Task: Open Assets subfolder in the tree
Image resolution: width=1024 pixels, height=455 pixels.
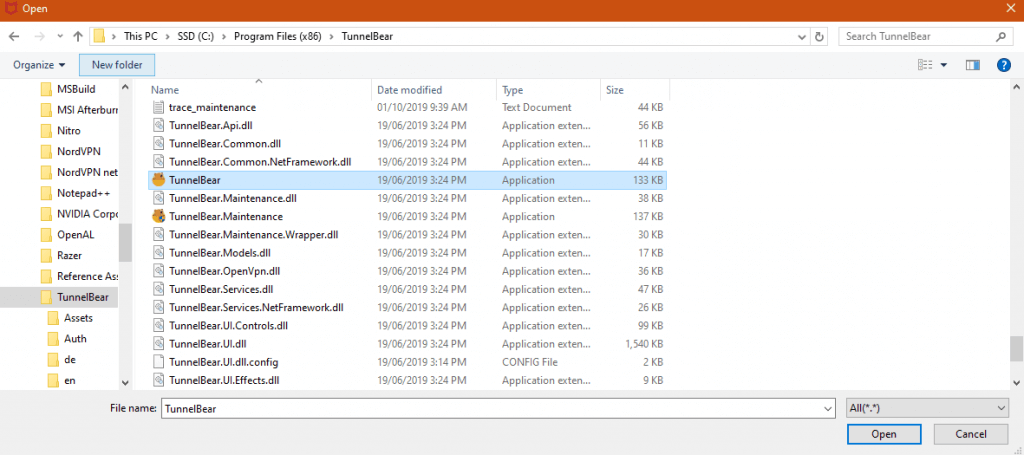Action: pos(71,319)
